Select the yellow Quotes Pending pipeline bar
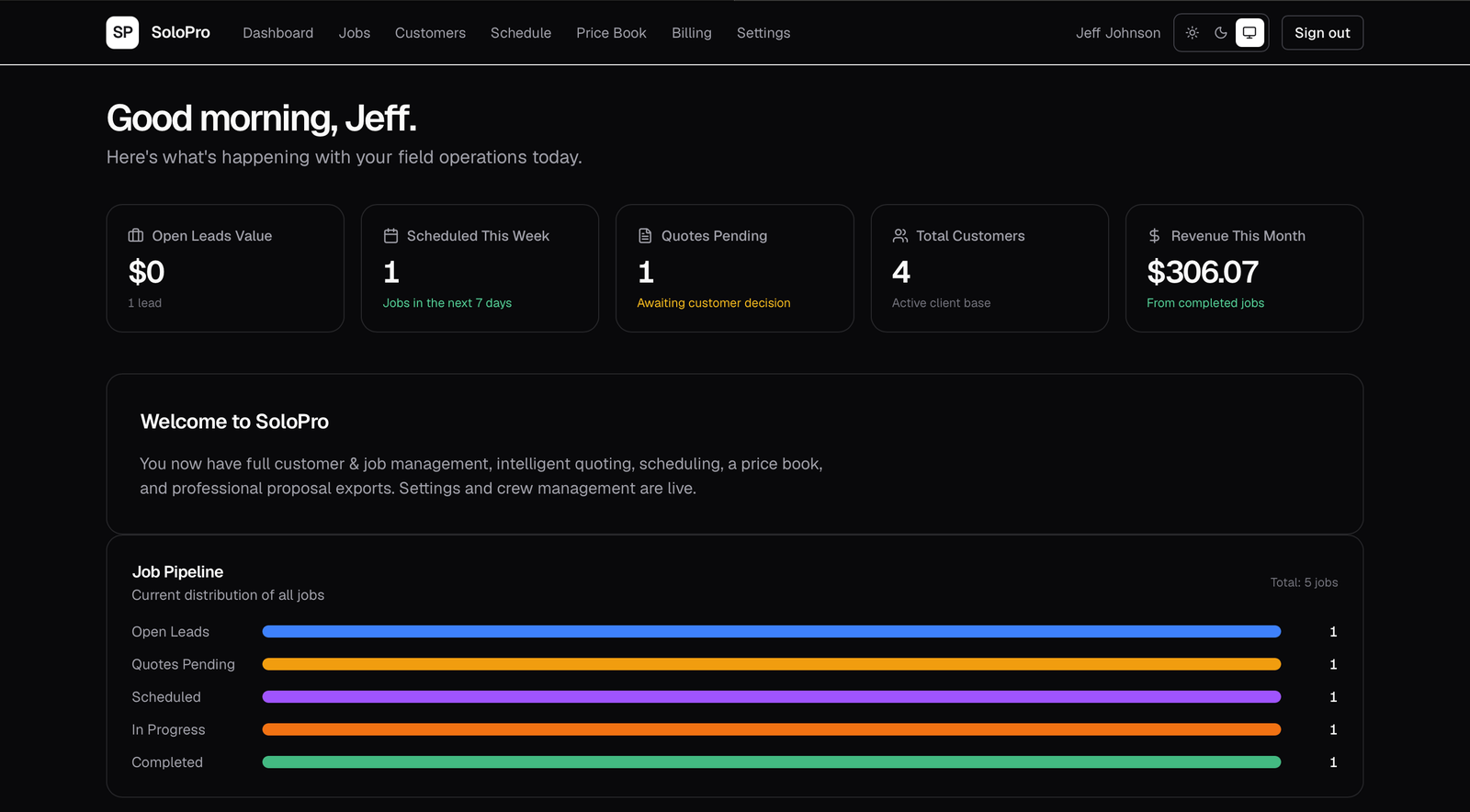The image size is (1470, 812). (772, 664)
